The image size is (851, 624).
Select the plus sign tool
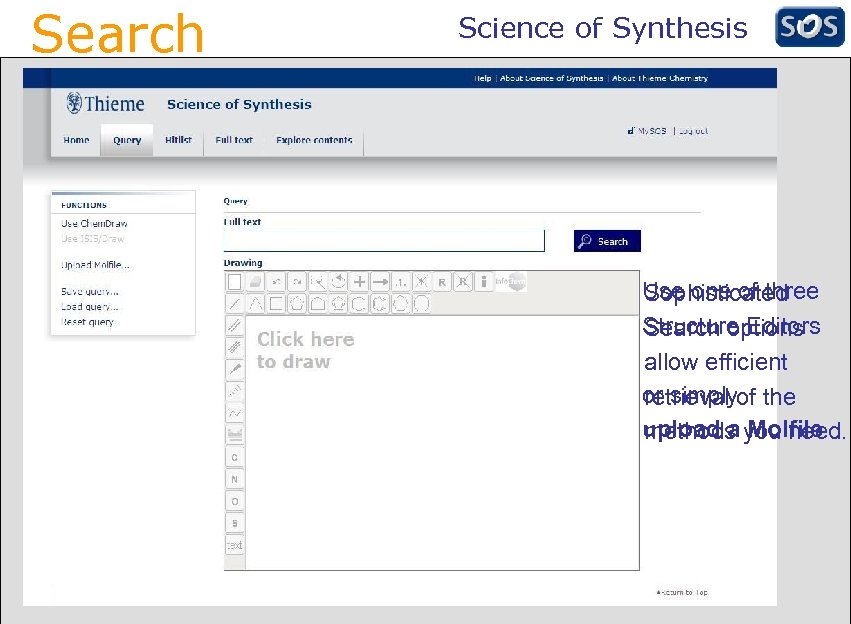coord(359,282)
